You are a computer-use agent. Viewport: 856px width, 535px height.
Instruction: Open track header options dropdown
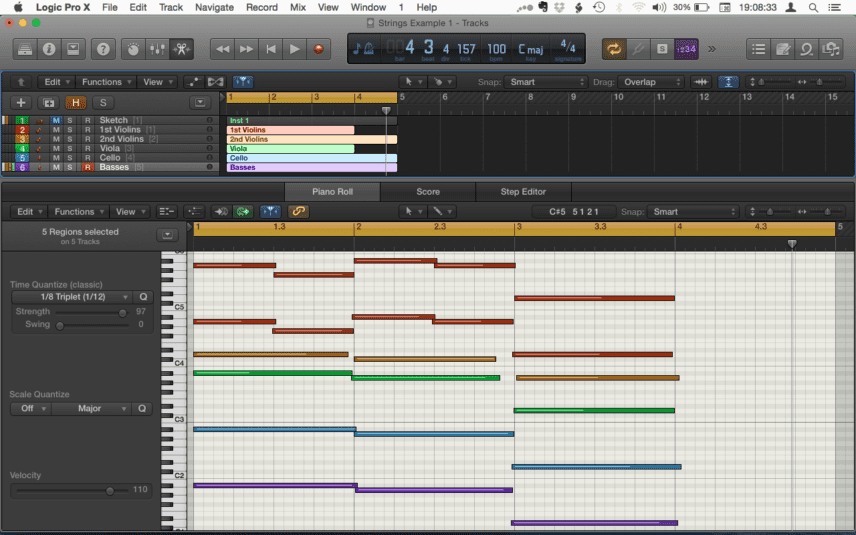point(200,103)
